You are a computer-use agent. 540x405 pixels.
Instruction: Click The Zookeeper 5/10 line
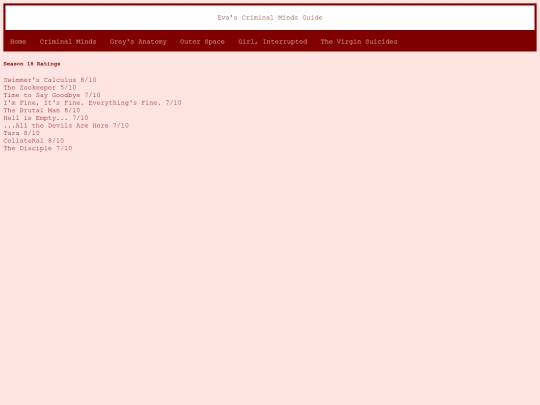tap(40, 87)
